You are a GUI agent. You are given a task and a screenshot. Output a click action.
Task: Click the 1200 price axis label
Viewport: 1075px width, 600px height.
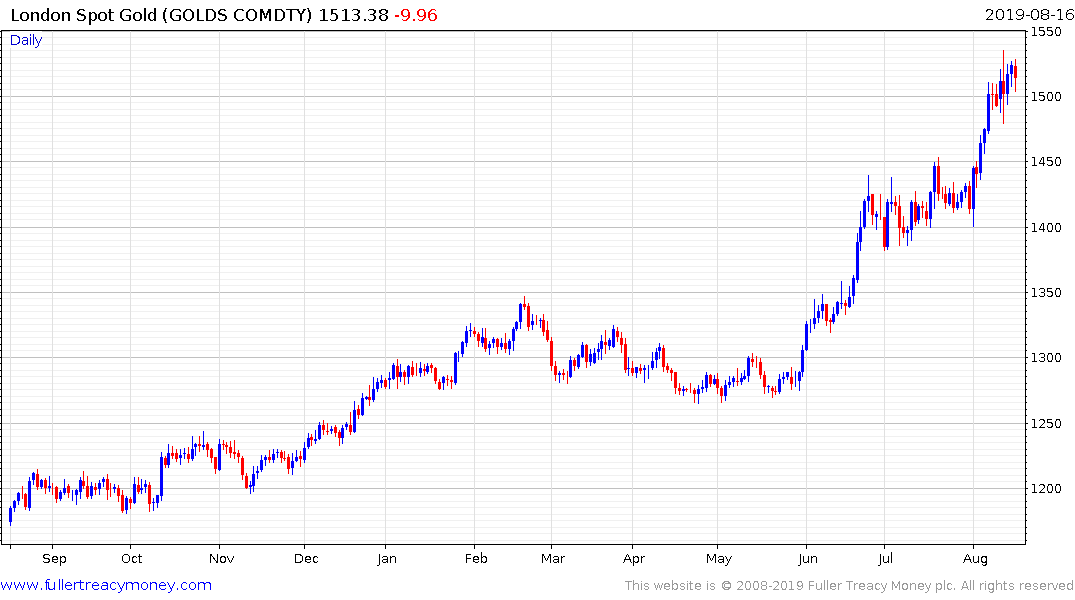(x=1046, y=489)
